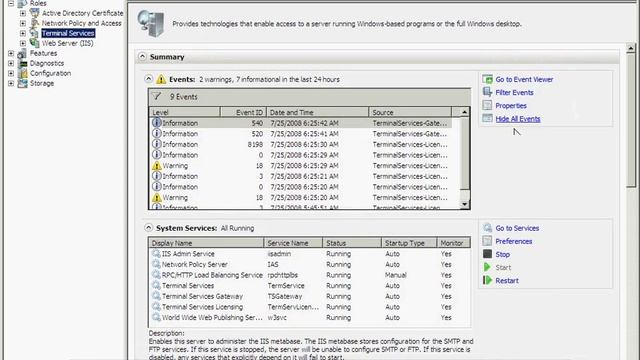The width and height of the screenshot is (640, 360).
Task: Sort events by the Level column header
Action: click(x=184, y=112)
